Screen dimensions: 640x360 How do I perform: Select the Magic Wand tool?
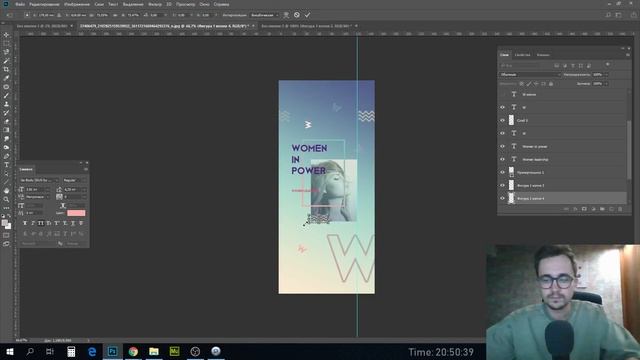6,61
